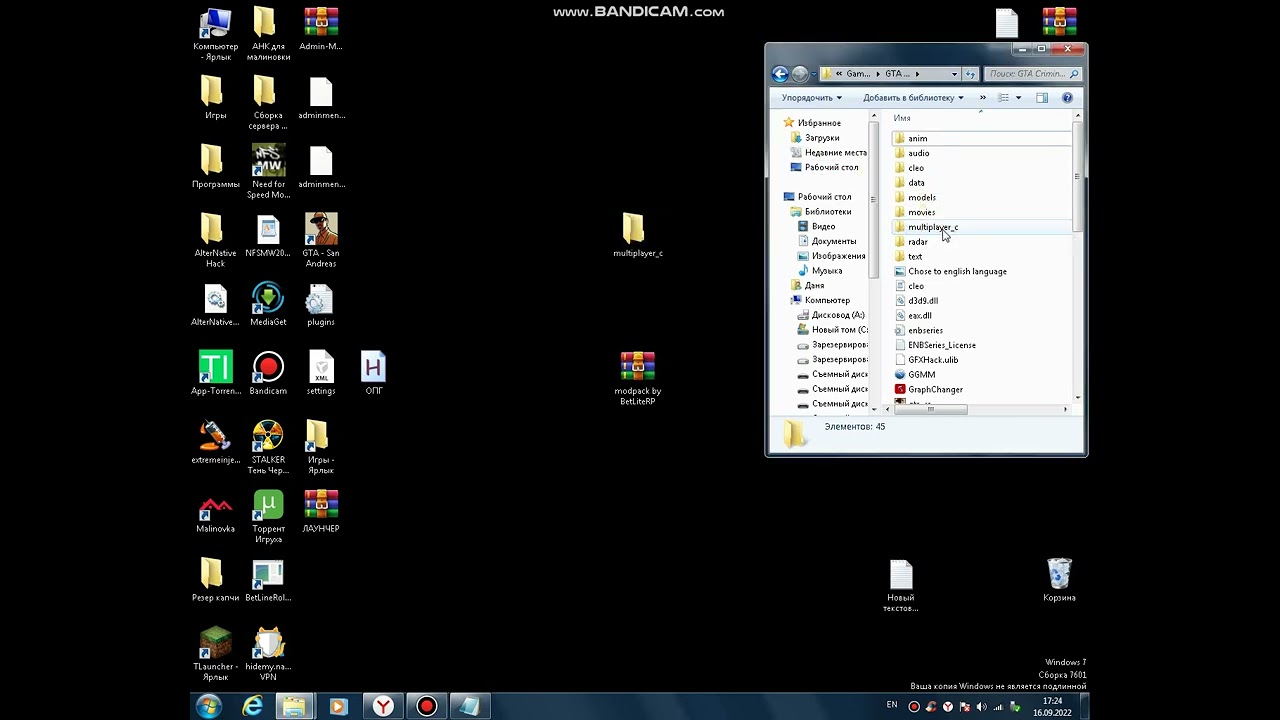Launch the BetLineRol... shortcut
The height and width of the screenshot is (720, 1280).
(x=268, y=581)
